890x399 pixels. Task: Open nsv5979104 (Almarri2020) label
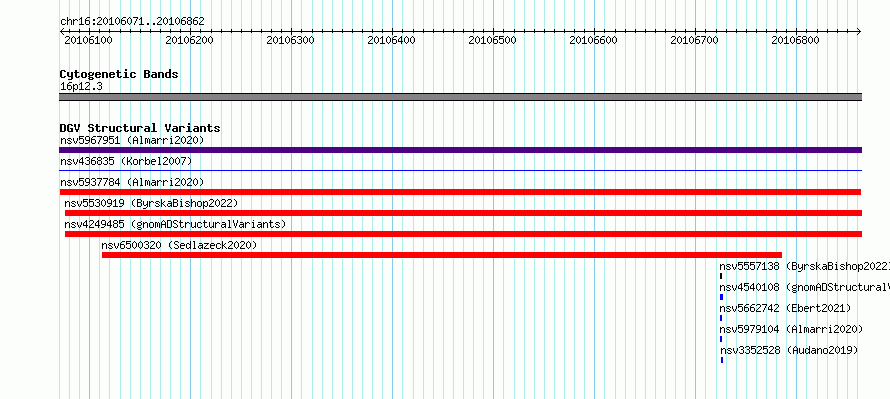pyautogui.click(x=791, y=329)
